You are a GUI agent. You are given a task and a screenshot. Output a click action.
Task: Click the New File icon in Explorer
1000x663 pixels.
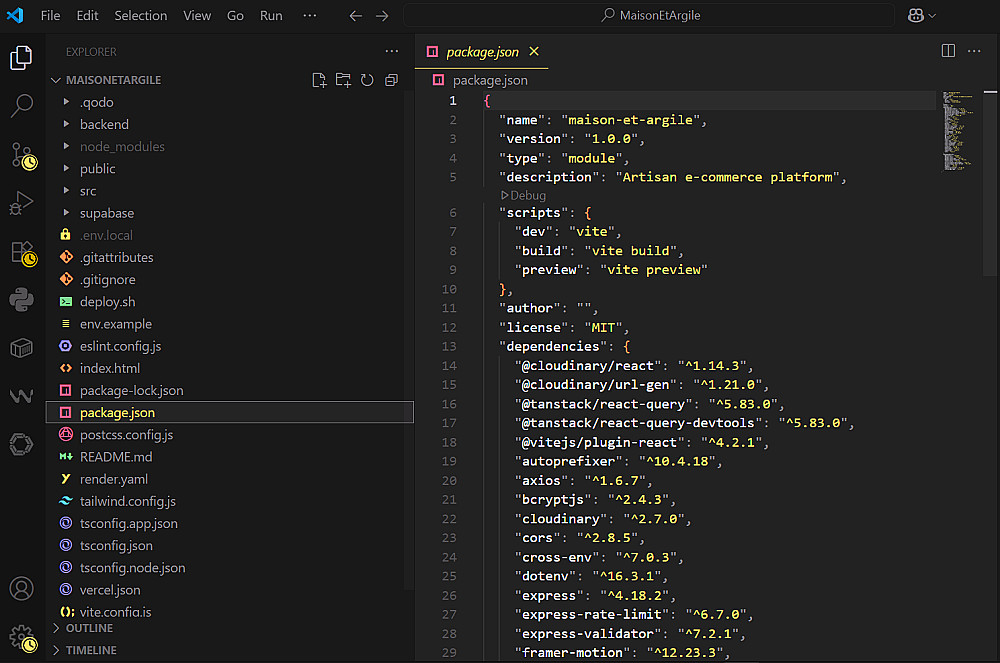click(319, 80)
